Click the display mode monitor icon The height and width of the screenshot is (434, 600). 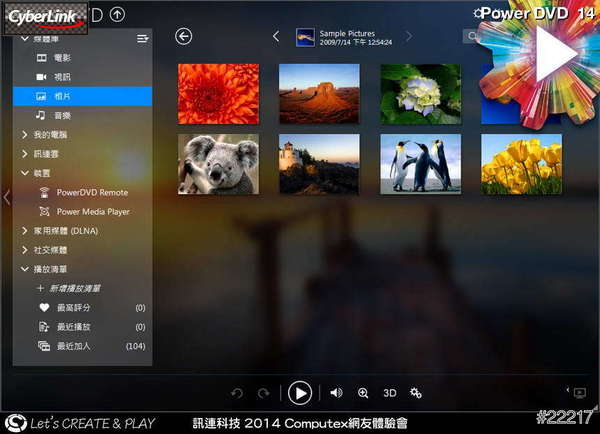pyautogui.click(x=580, y=393)
